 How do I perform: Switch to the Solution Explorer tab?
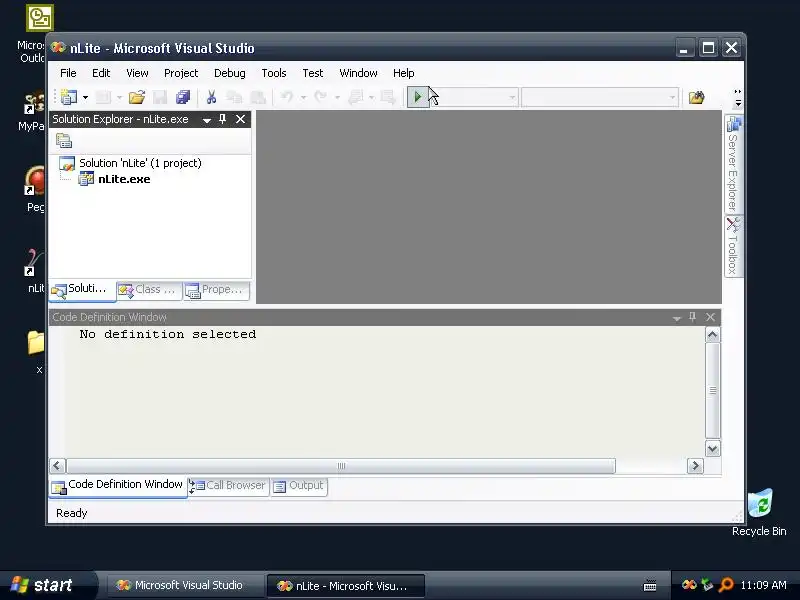tap(83, 289)
